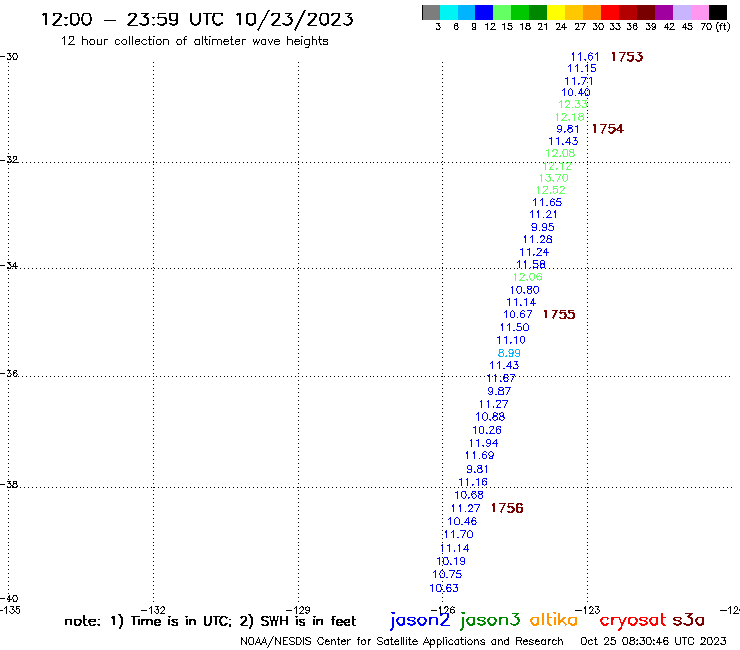Click the time marker 1754

tap(608, 129)
